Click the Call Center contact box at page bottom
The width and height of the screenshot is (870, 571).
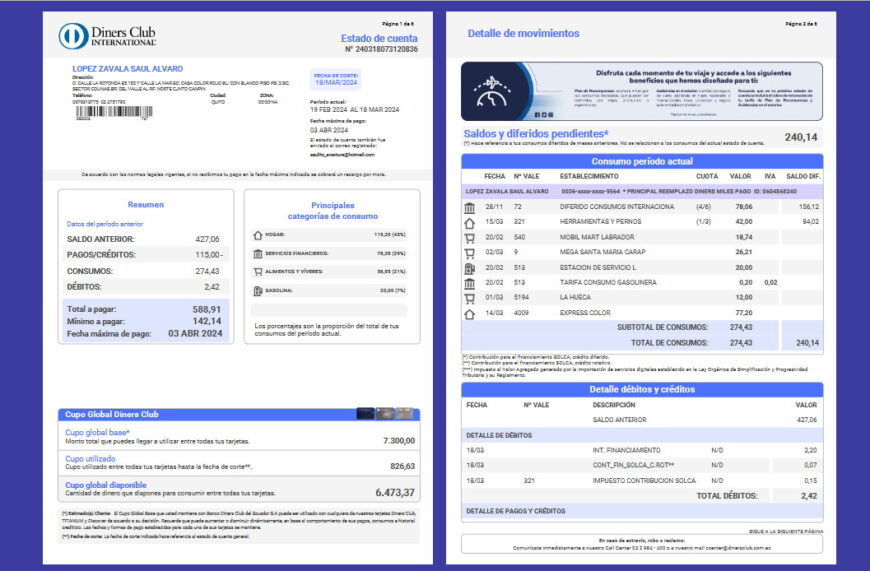642,544
